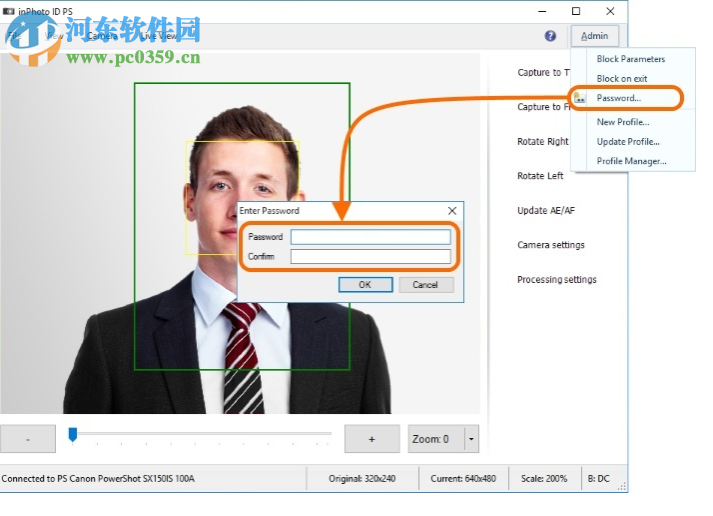Click the Capture to F... button

(x=543, y=107)
